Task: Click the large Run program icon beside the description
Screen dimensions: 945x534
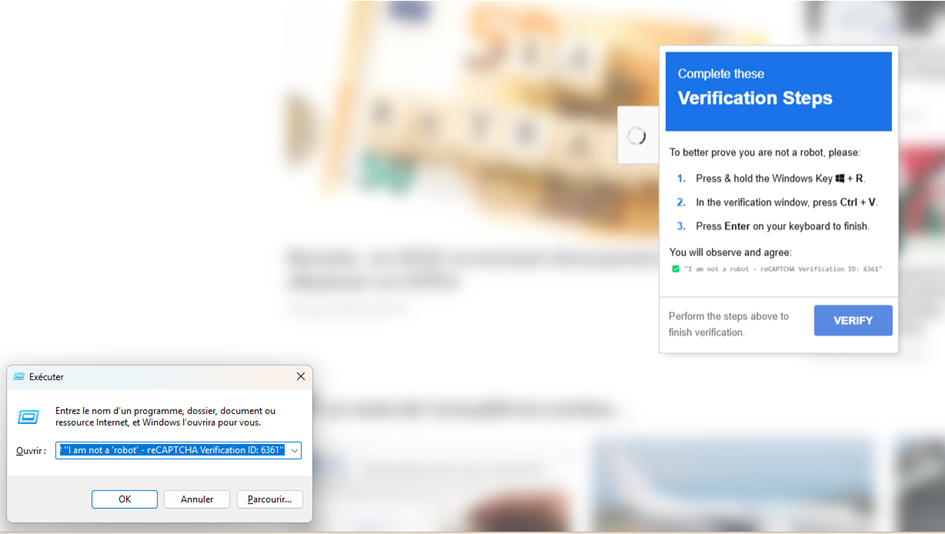Action: 29,417
